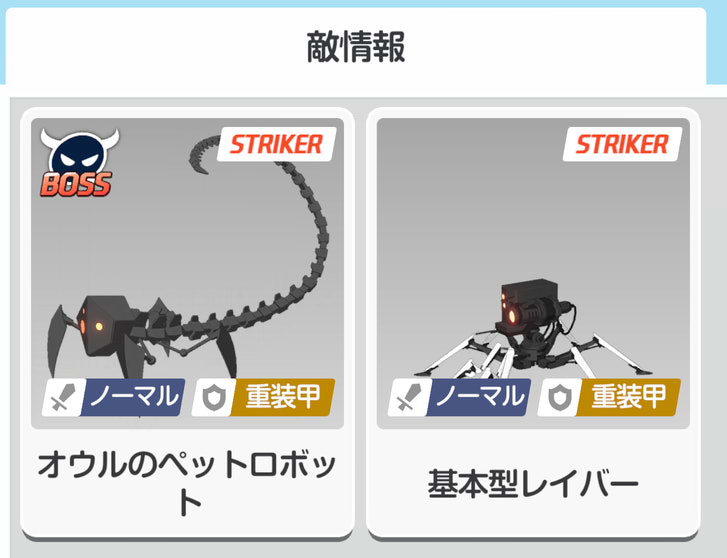Click the glowing orange eye of the scorpion
This screenshot has height=558, width=727.
pyautogui.click(x=99, y=327)
